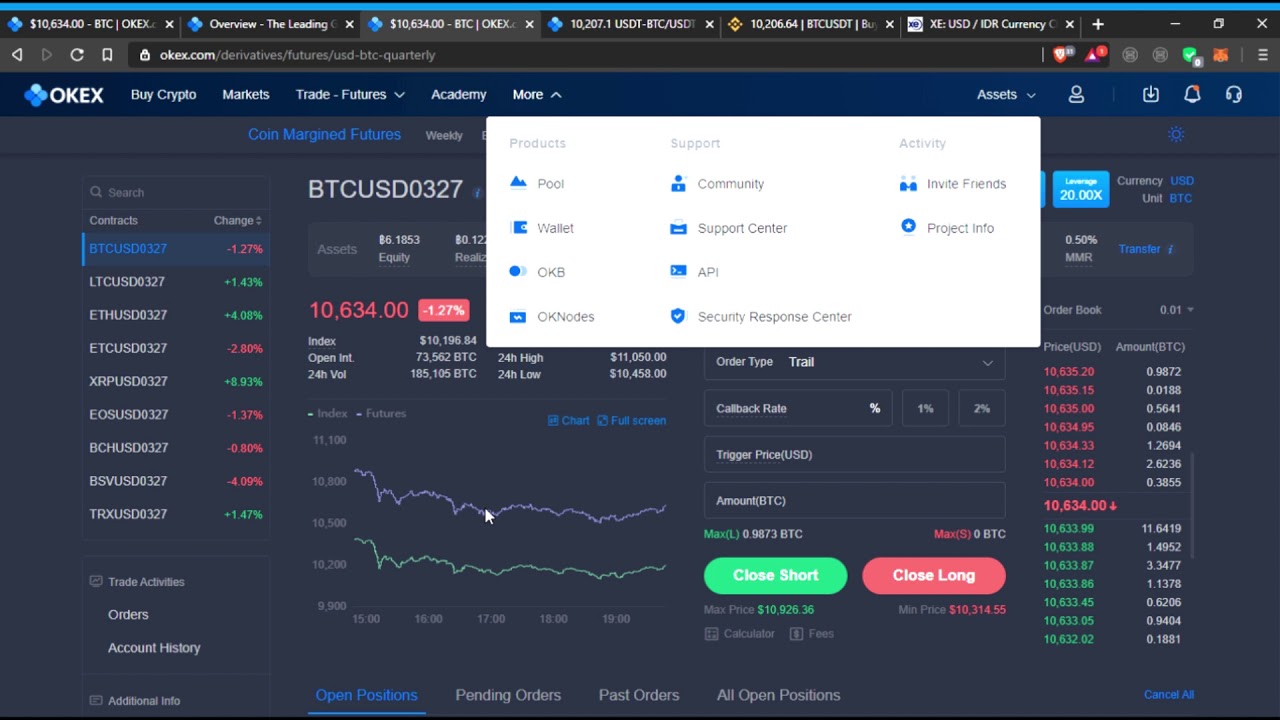Select EOSUSD0327 contract
1280x720 pixels.
pyautogui.click(x=175, y=414)
